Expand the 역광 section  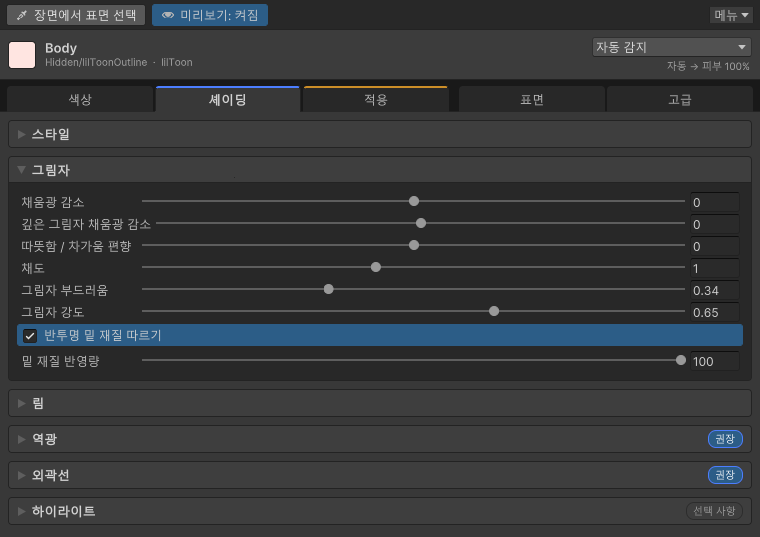380,439
